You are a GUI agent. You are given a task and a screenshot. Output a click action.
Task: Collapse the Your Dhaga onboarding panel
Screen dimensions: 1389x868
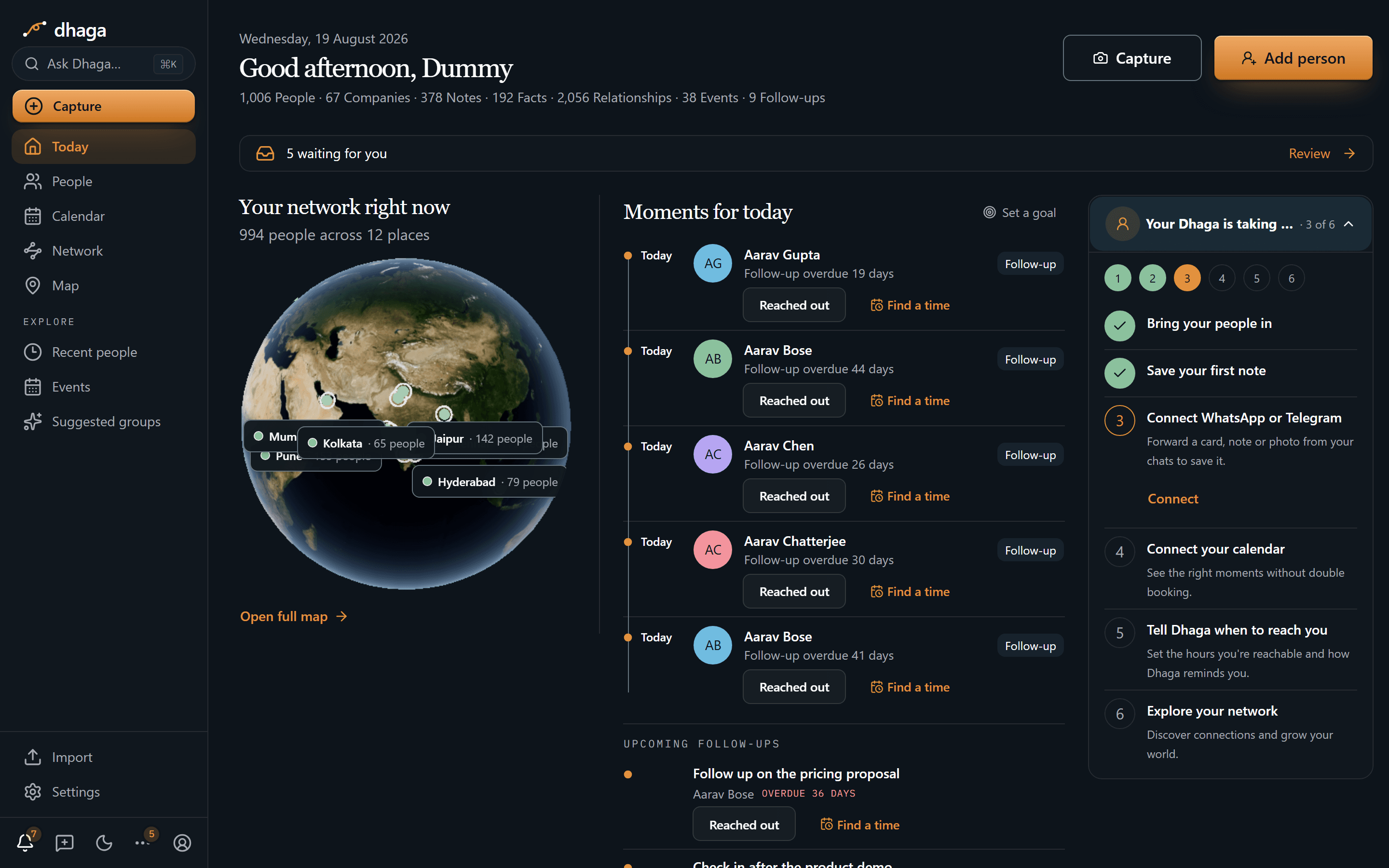(1349, 224)
